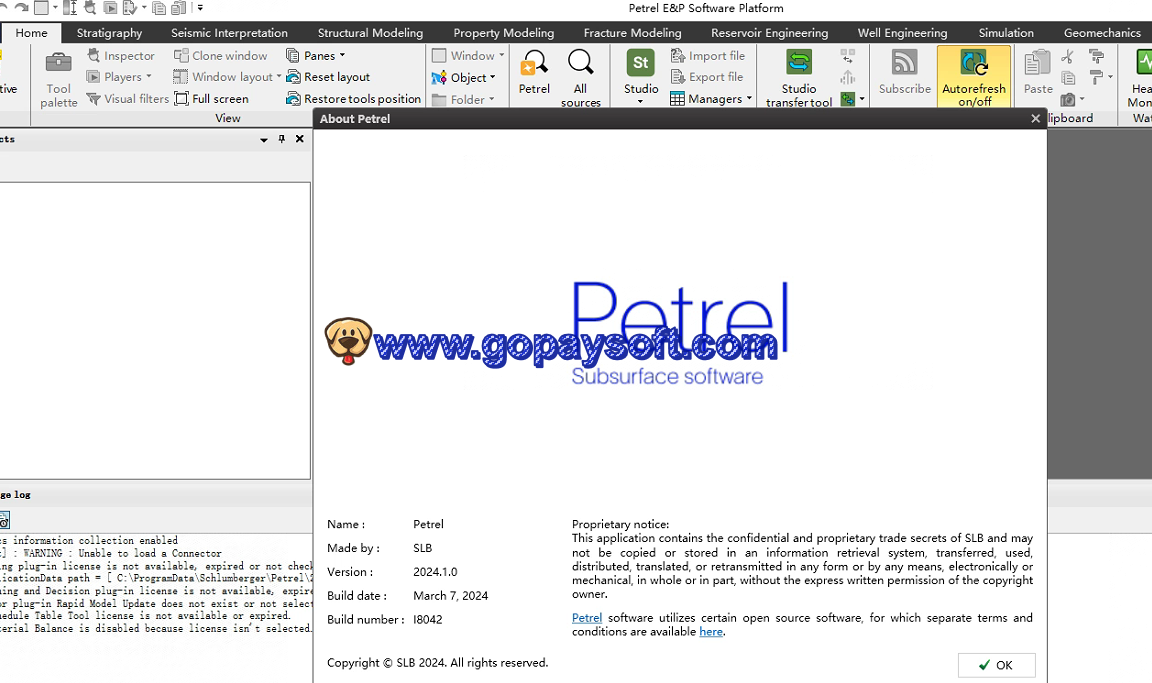Click Import file
This screenshot has width=1152, height=683.
708,56
